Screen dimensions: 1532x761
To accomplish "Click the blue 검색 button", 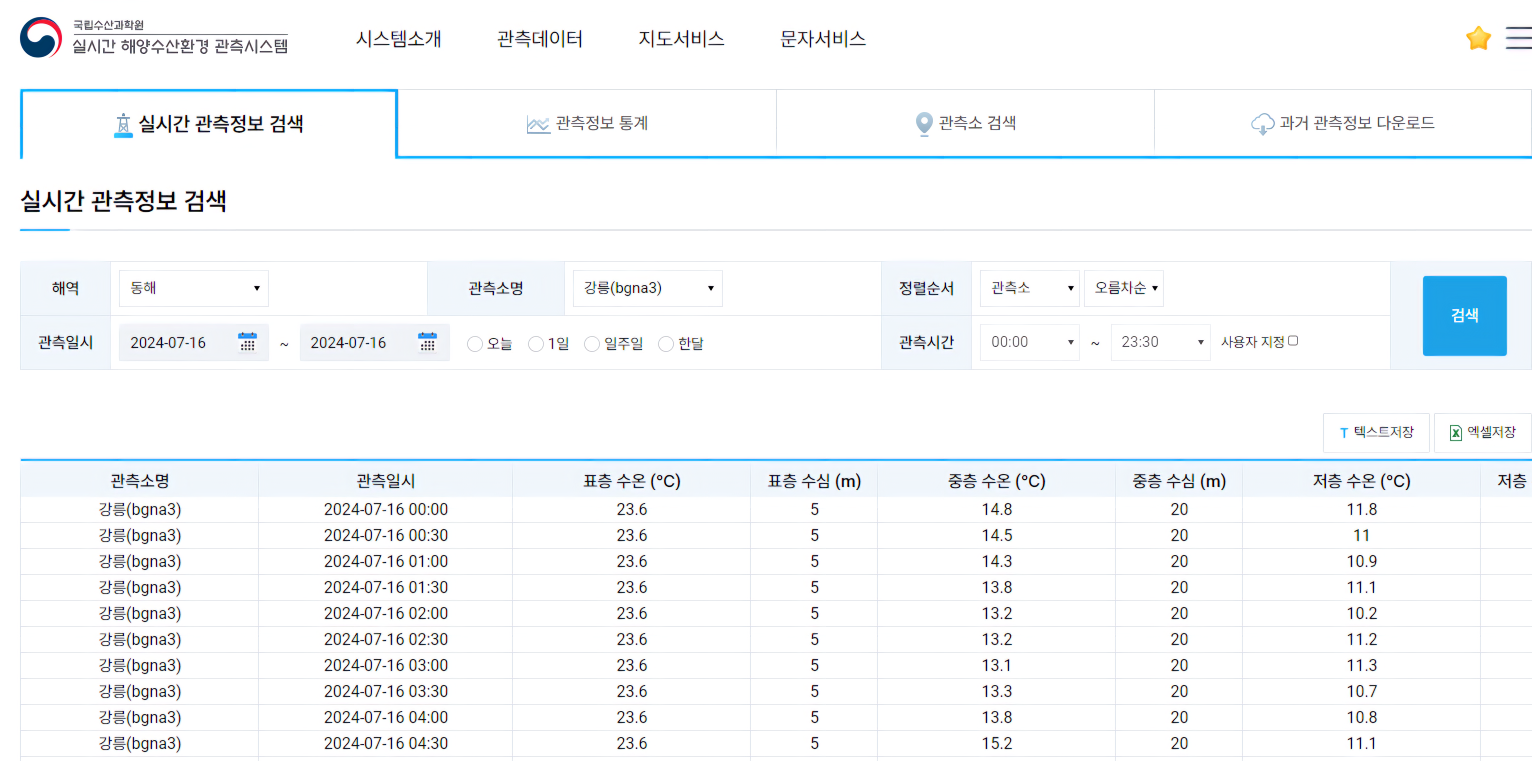I will (1465, 316).
